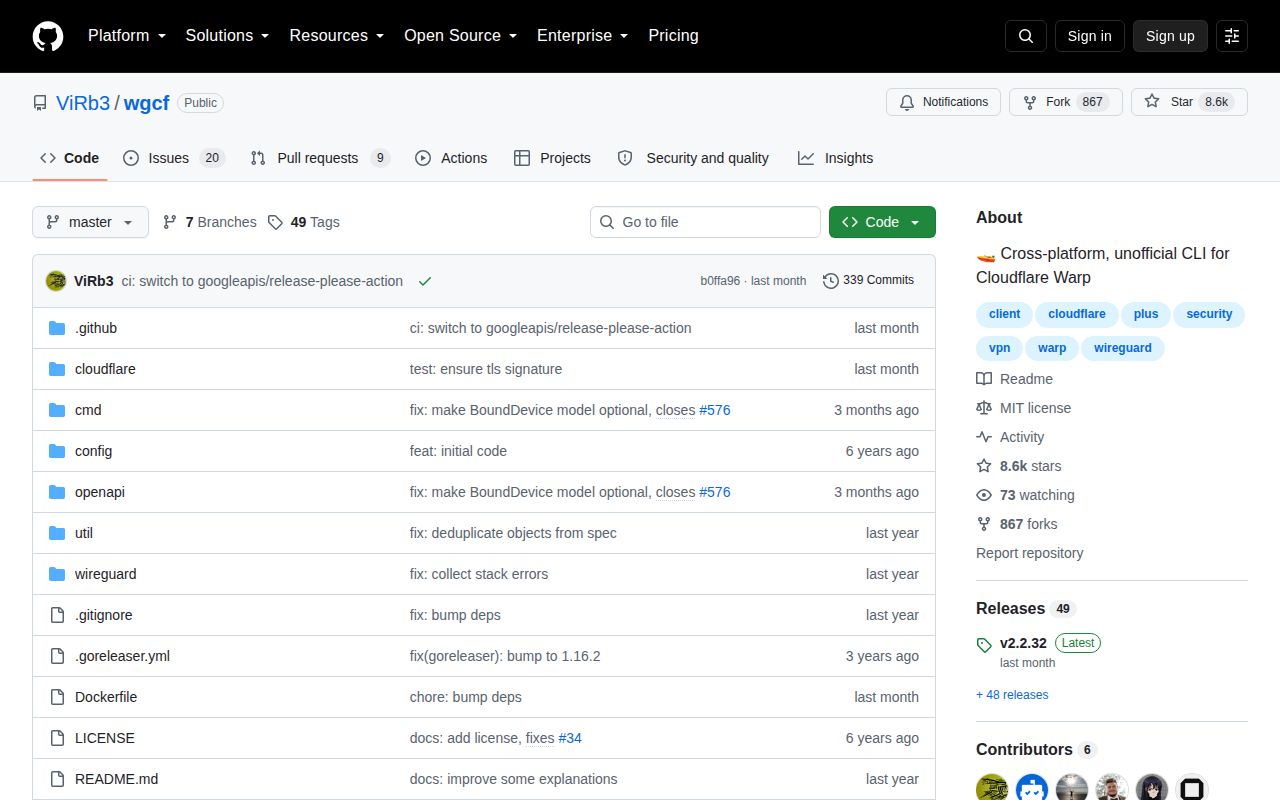Viewport: 1280px width, 800px height.
Task: Open the MIT license link
Action: (x=1023, y=408)
